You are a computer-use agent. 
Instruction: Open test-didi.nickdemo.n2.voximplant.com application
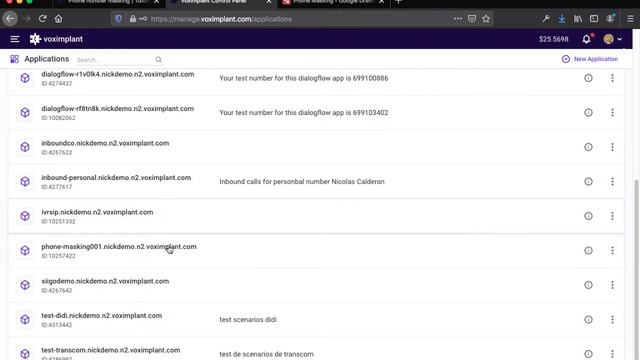[102, 316]
